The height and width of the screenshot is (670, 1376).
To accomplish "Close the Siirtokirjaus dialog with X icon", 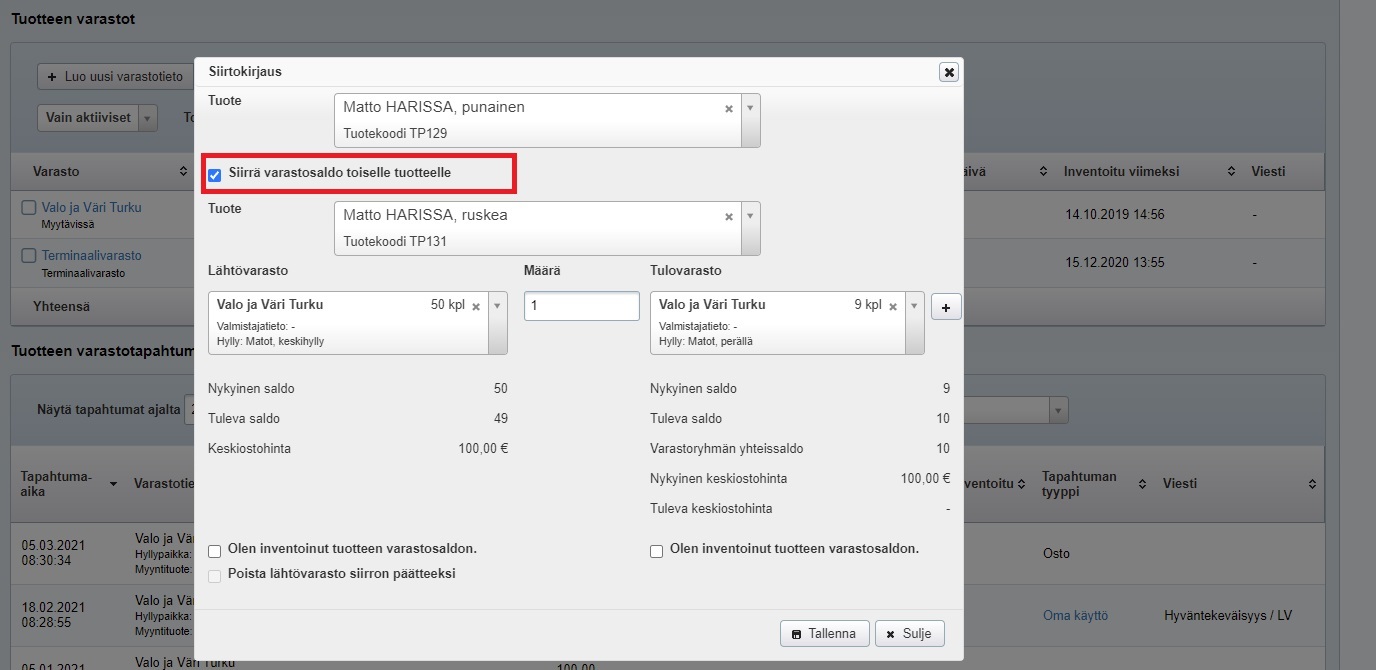I will point(949,72).
